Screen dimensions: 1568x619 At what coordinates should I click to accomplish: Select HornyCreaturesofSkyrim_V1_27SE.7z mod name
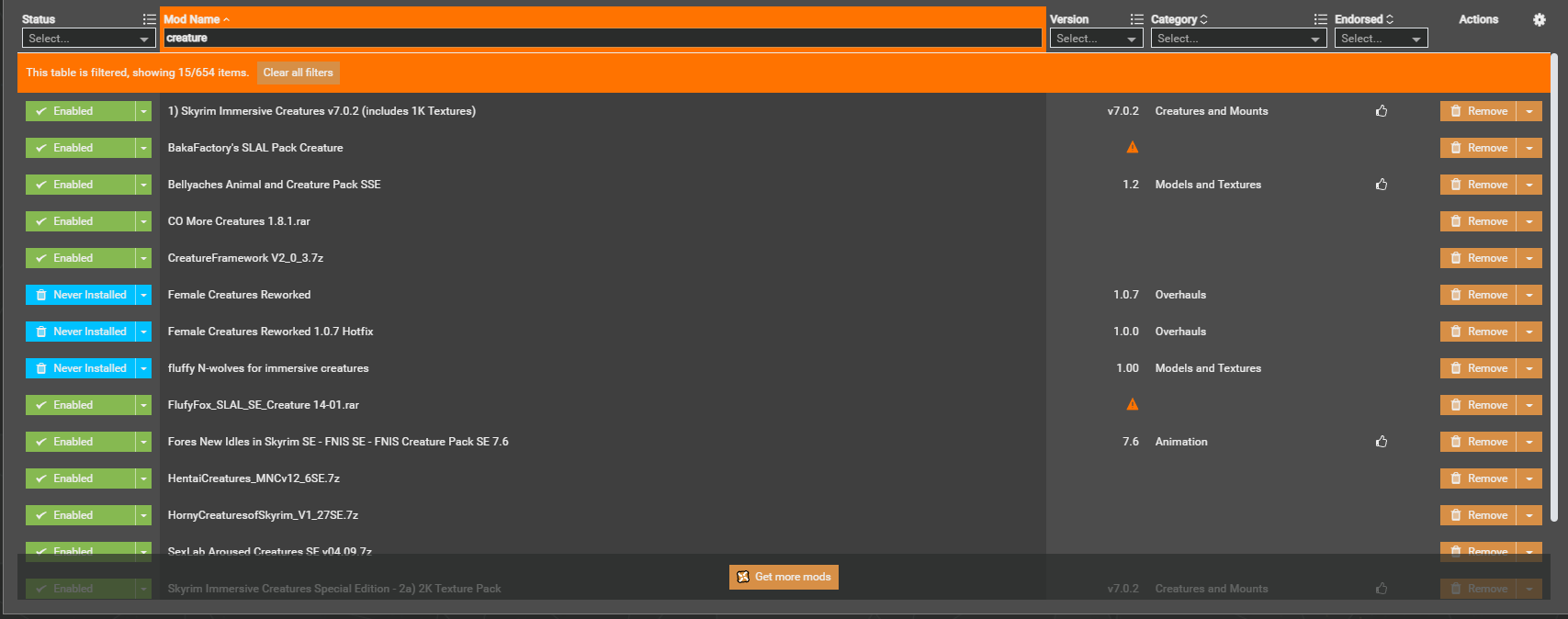(263, 515)
